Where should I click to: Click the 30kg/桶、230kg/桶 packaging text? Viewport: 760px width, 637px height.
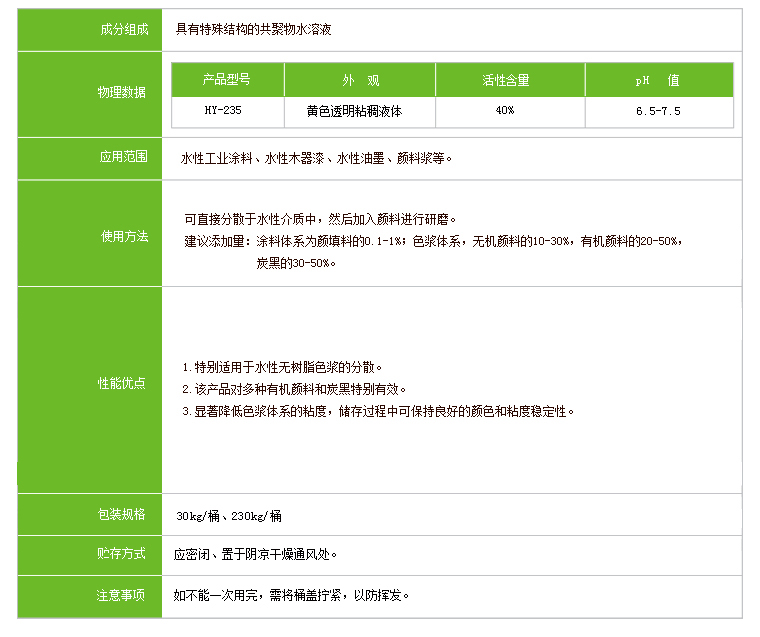click(229, 516)
